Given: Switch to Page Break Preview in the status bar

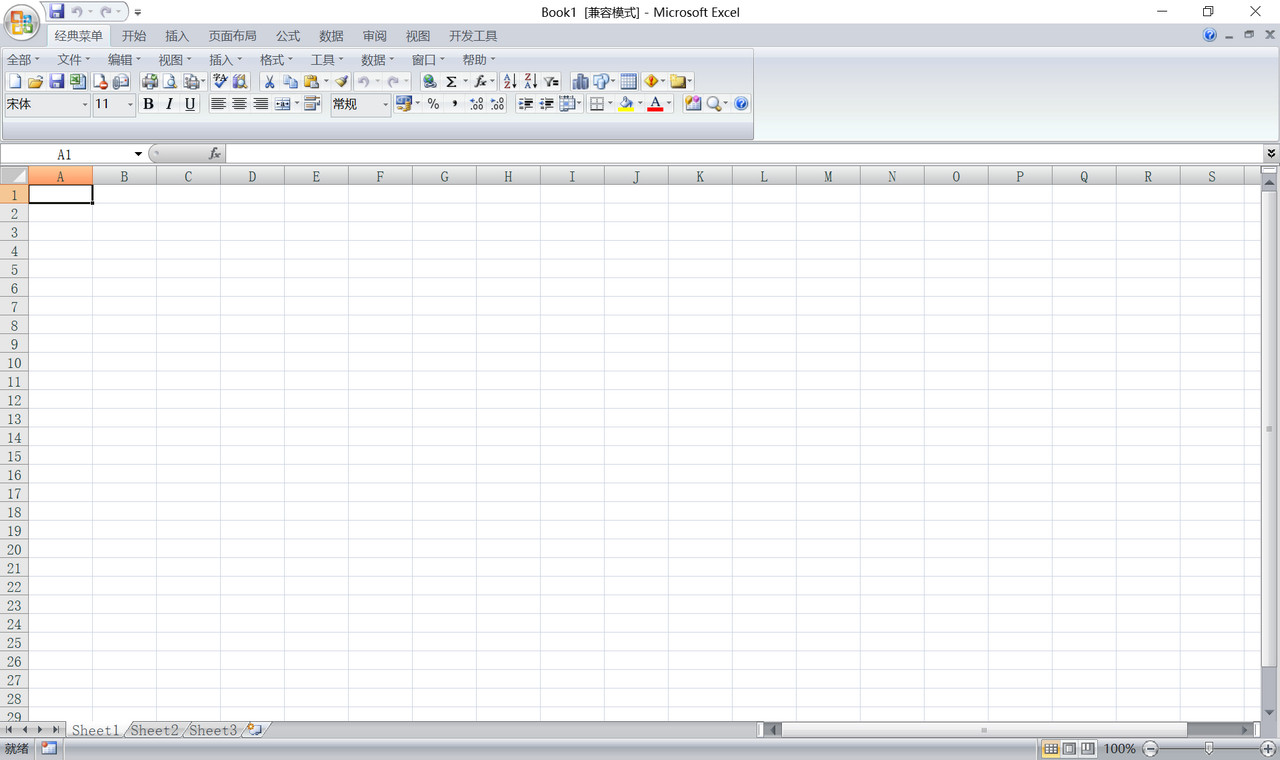Looking at the screenshot, I should coord(1087,749).
